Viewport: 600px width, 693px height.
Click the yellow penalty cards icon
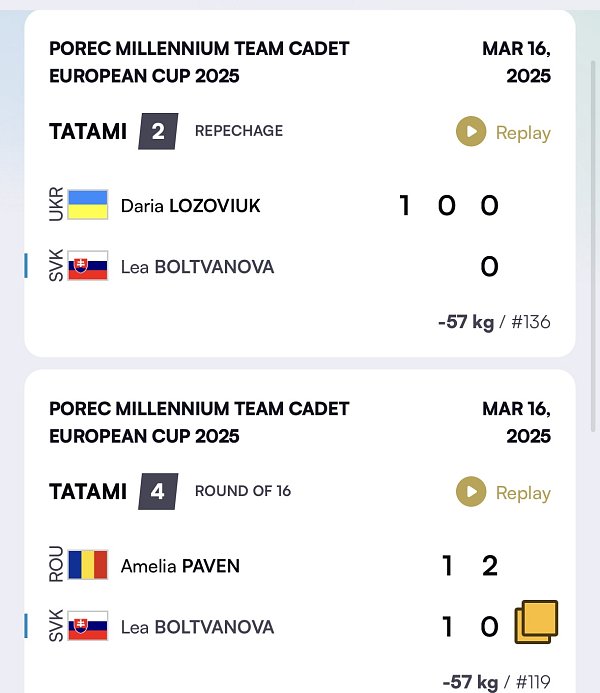[536, 622]
